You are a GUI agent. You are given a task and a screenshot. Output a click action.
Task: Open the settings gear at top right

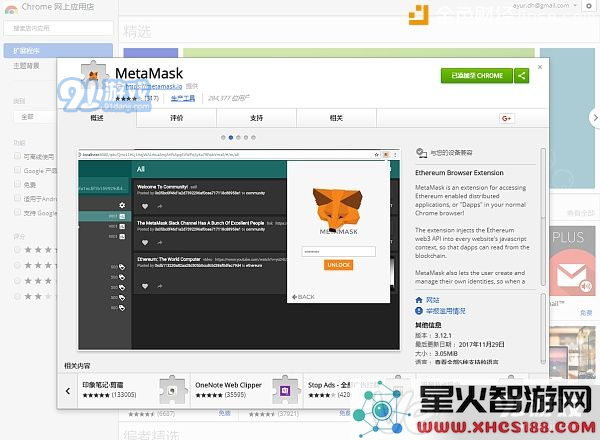[589, 6]
